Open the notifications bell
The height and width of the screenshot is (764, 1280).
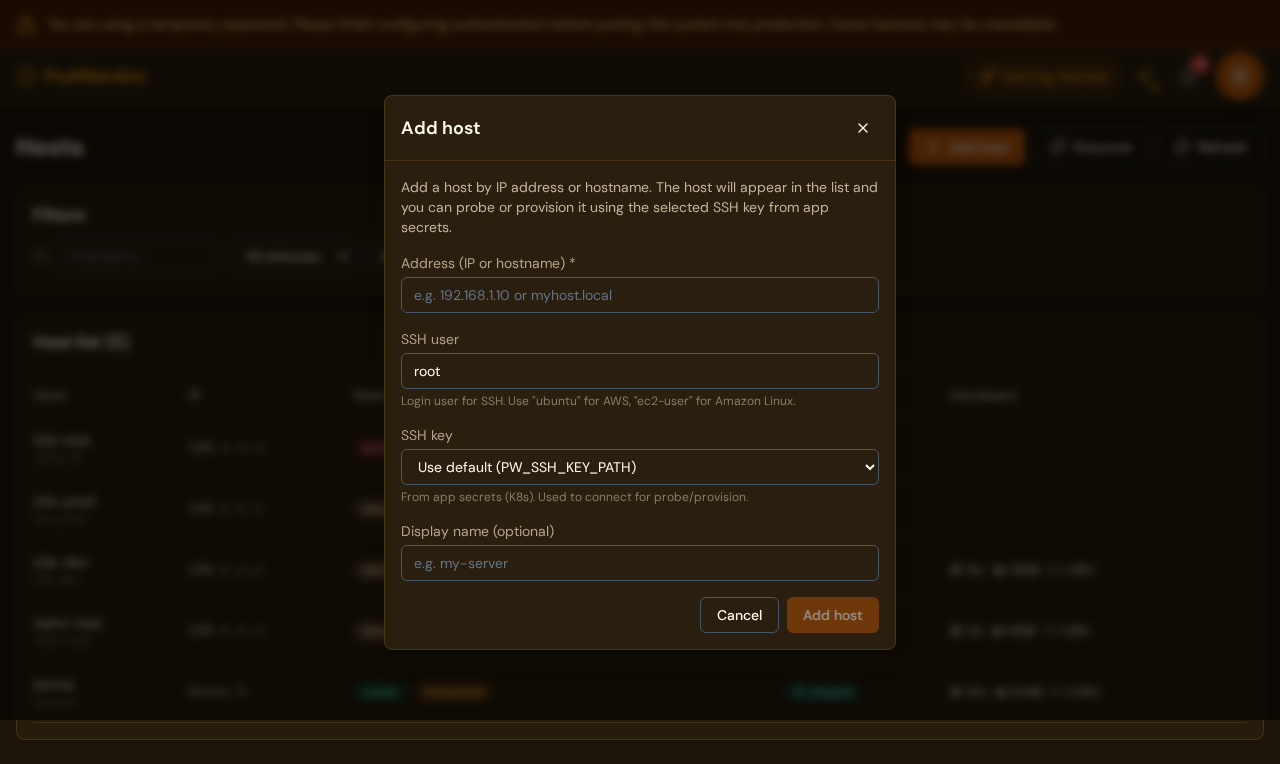1190,76
